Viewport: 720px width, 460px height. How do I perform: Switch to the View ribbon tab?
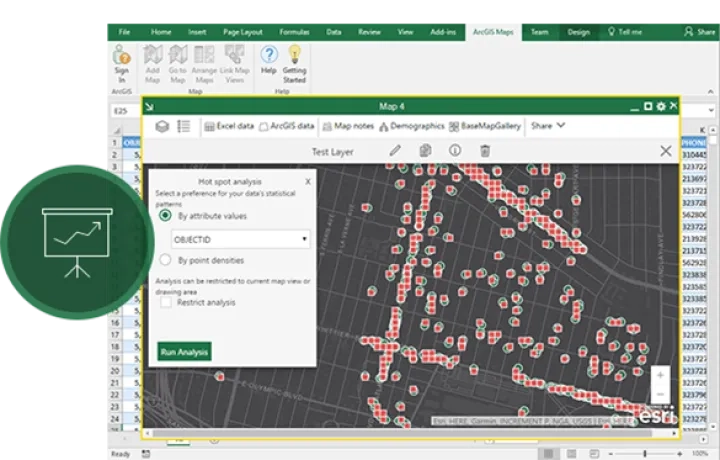click(x=405, y=32)
